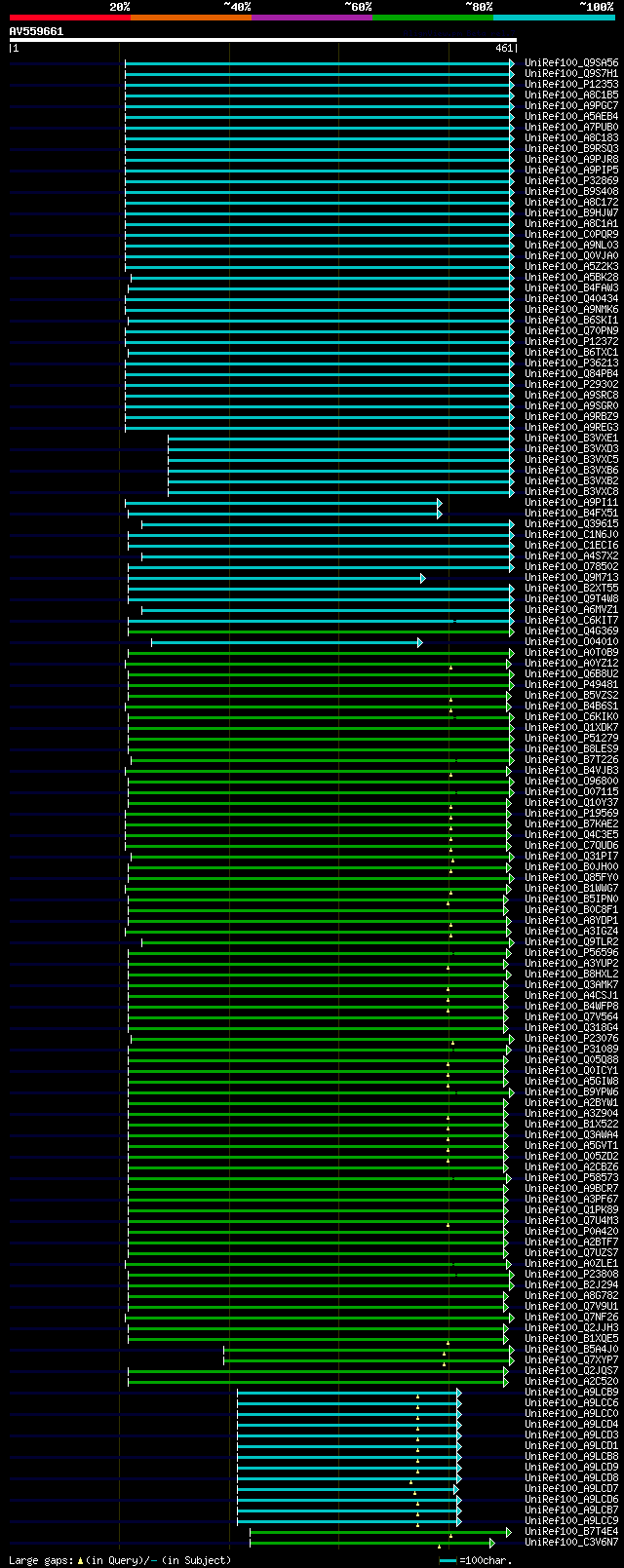Select the UniRef100_Q3AMK7 label
Screen dimensions: 624x1568
click(x=571, y=984)
